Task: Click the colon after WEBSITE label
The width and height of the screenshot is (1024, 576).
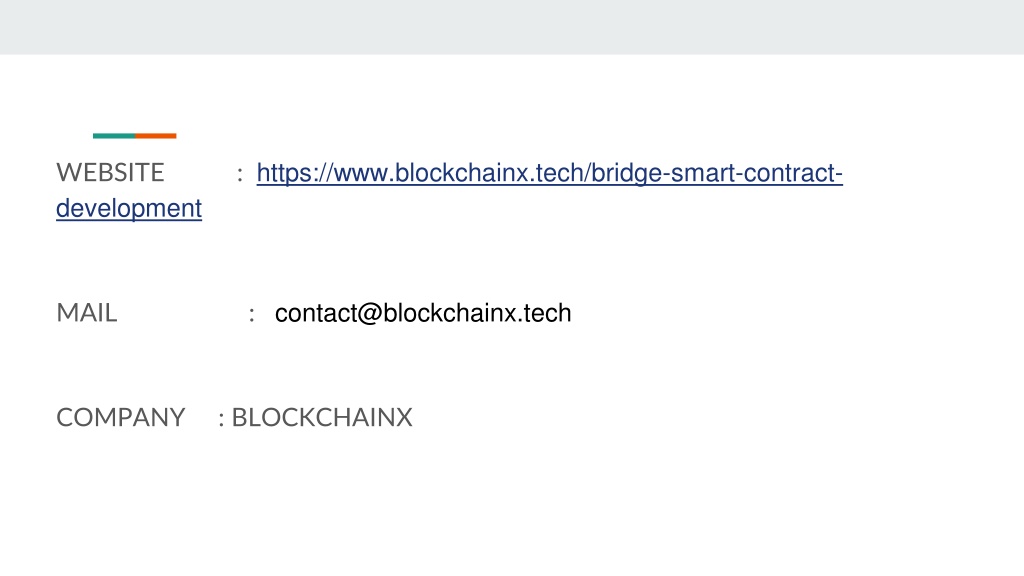Action: (x=240, y=175)
